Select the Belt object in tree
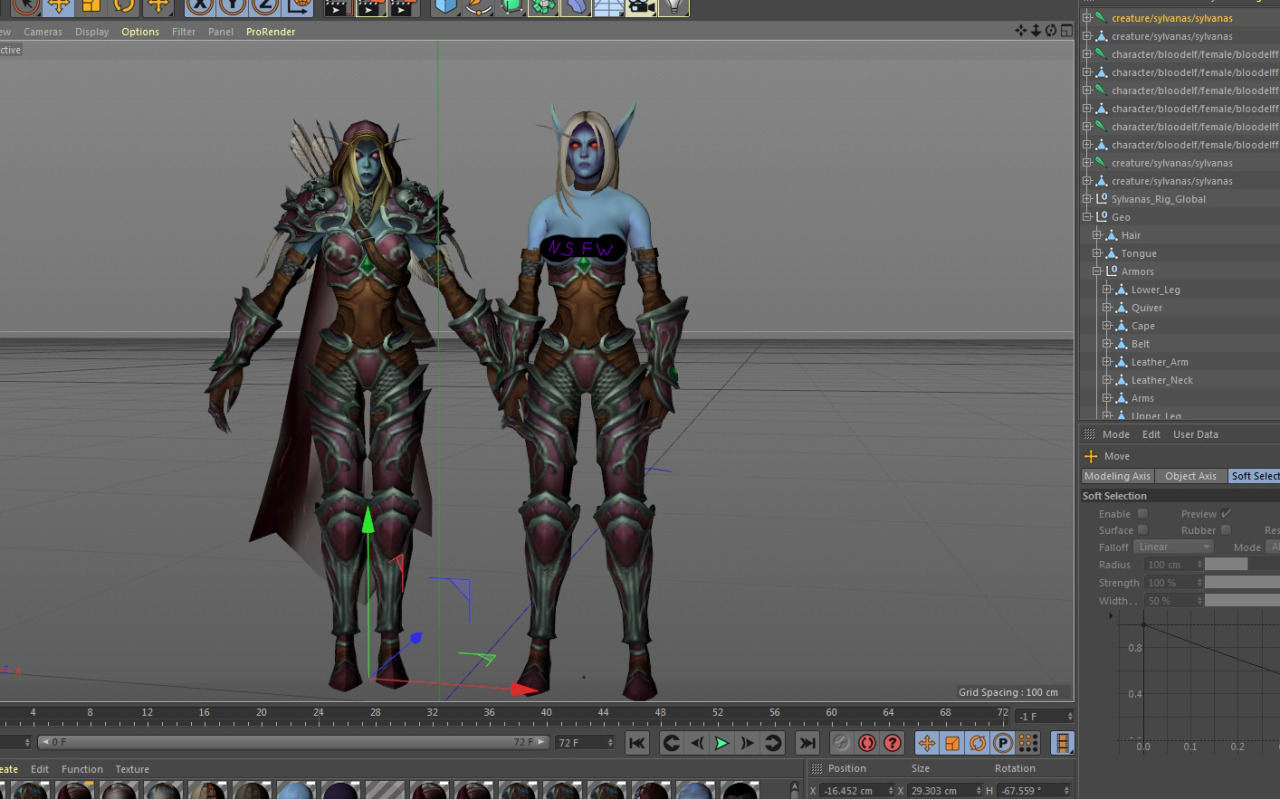This screenshot has height=799, width=1280. [1140, 343]
